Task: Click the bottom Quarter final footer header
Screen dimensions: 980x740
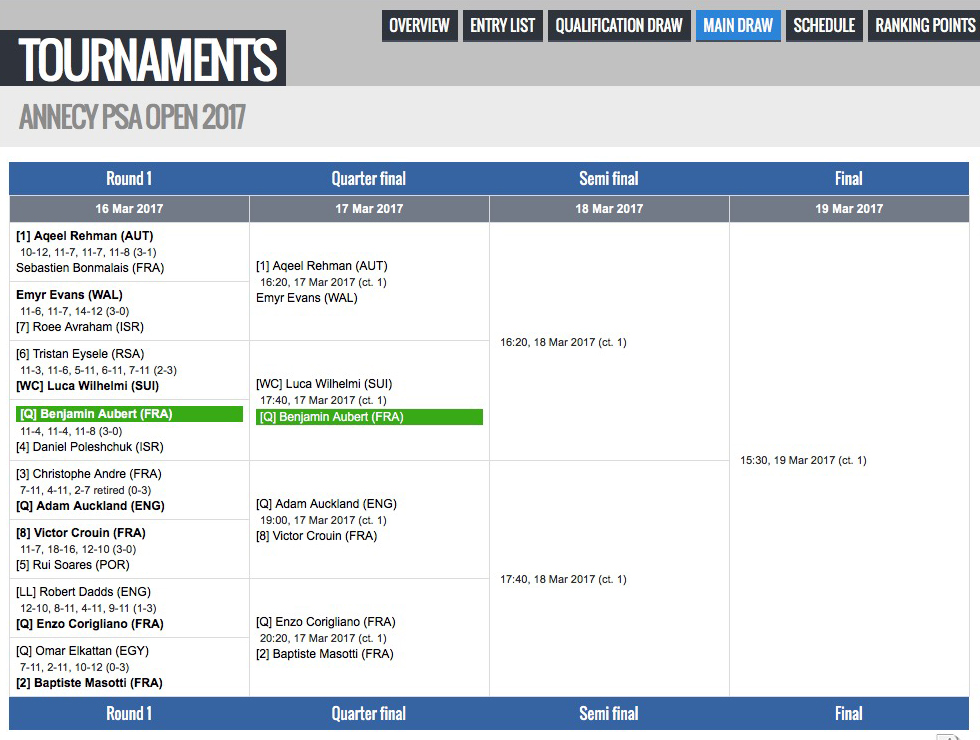Action: (x=368, y=713)
